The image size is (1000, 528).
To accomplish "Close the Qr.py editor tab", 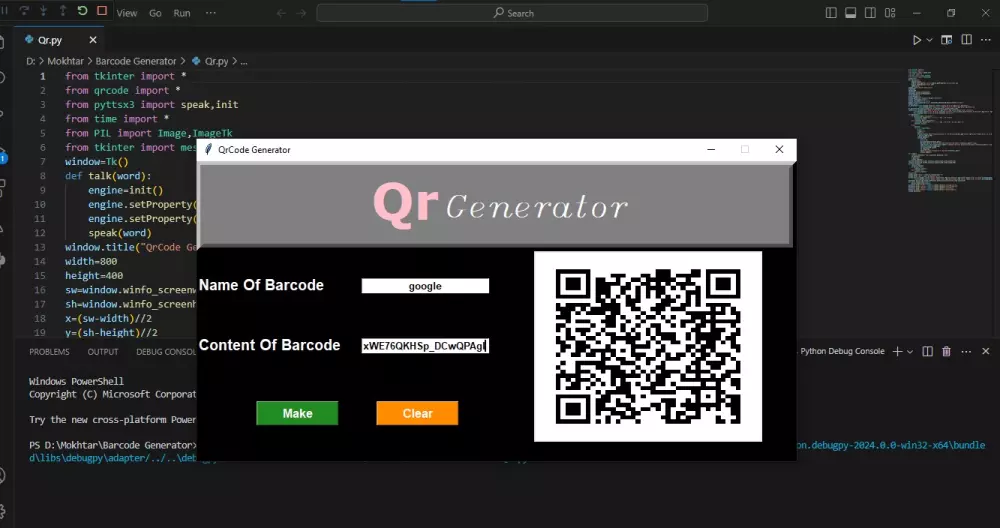I will point(92,40).
